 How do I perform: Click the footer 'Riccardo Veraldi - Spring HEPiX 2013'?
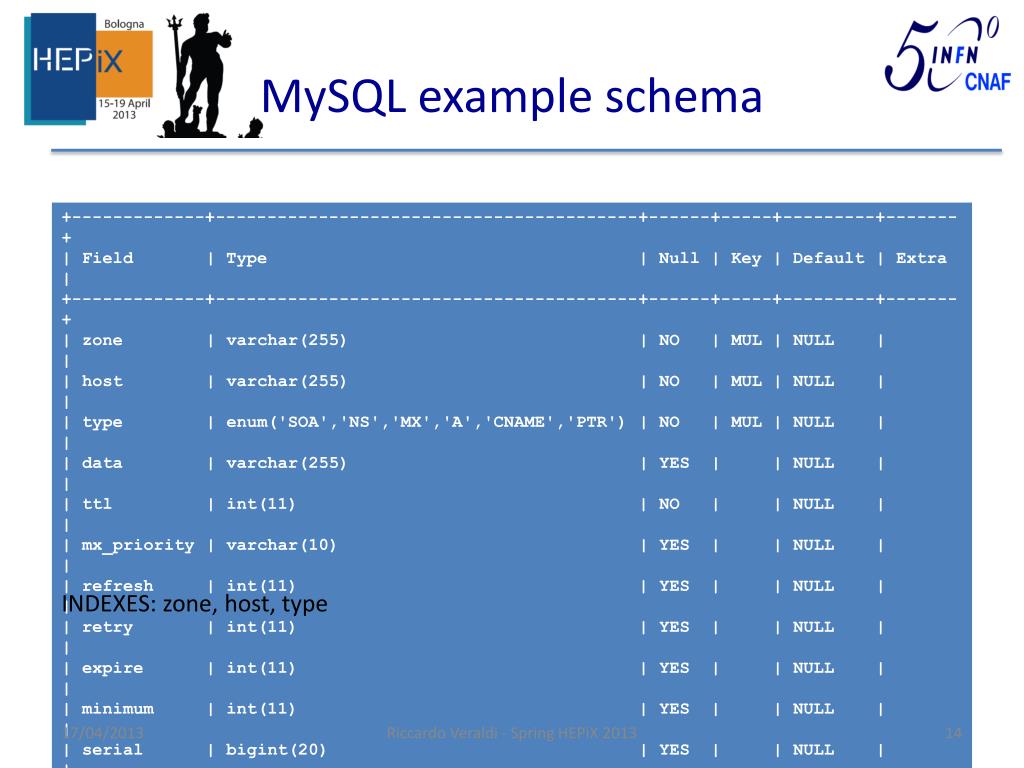[x=511, y=733]
